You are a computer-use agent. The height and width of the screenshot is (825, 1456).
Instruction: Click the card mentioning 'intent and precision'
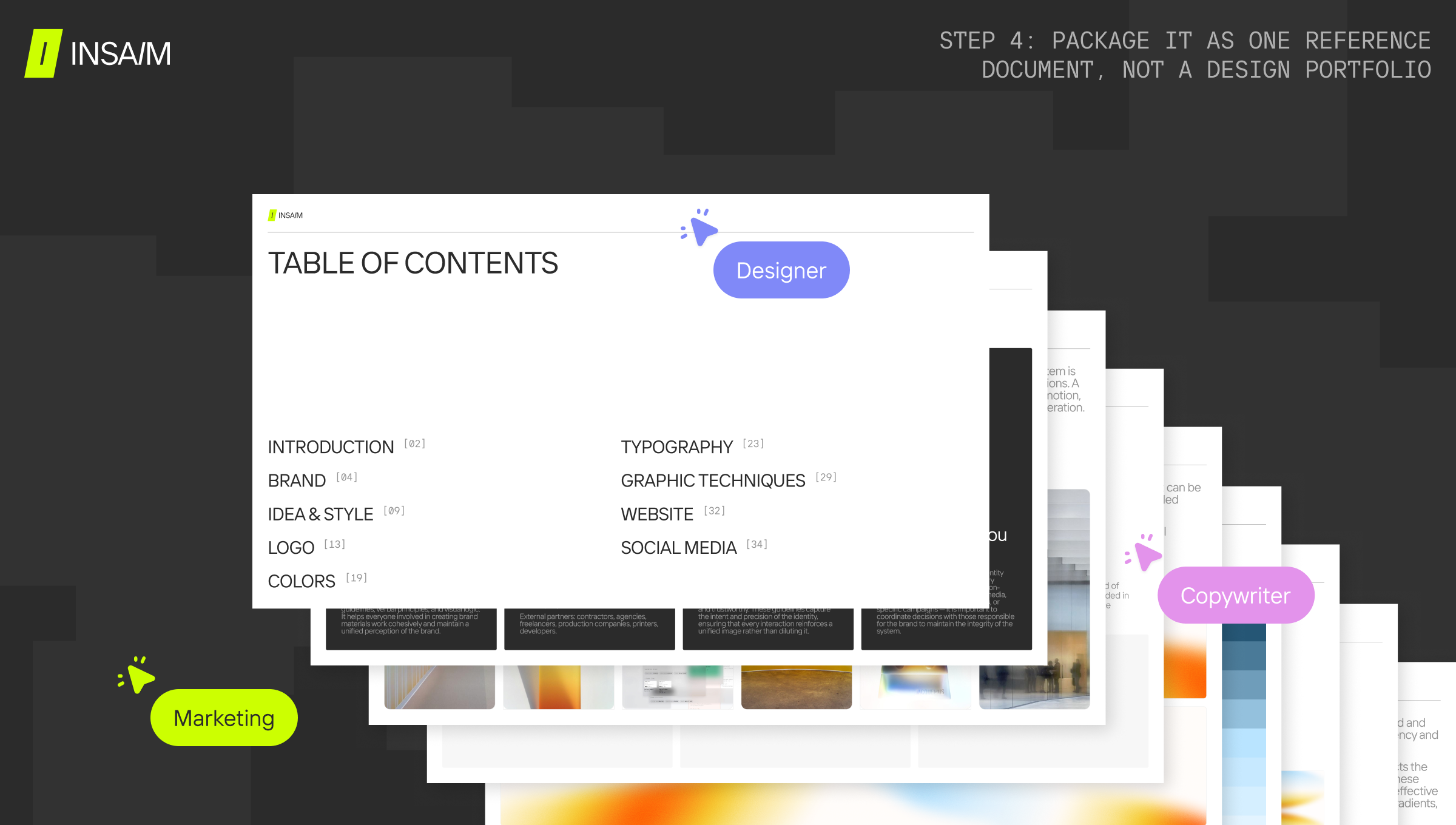click(768, 629)
